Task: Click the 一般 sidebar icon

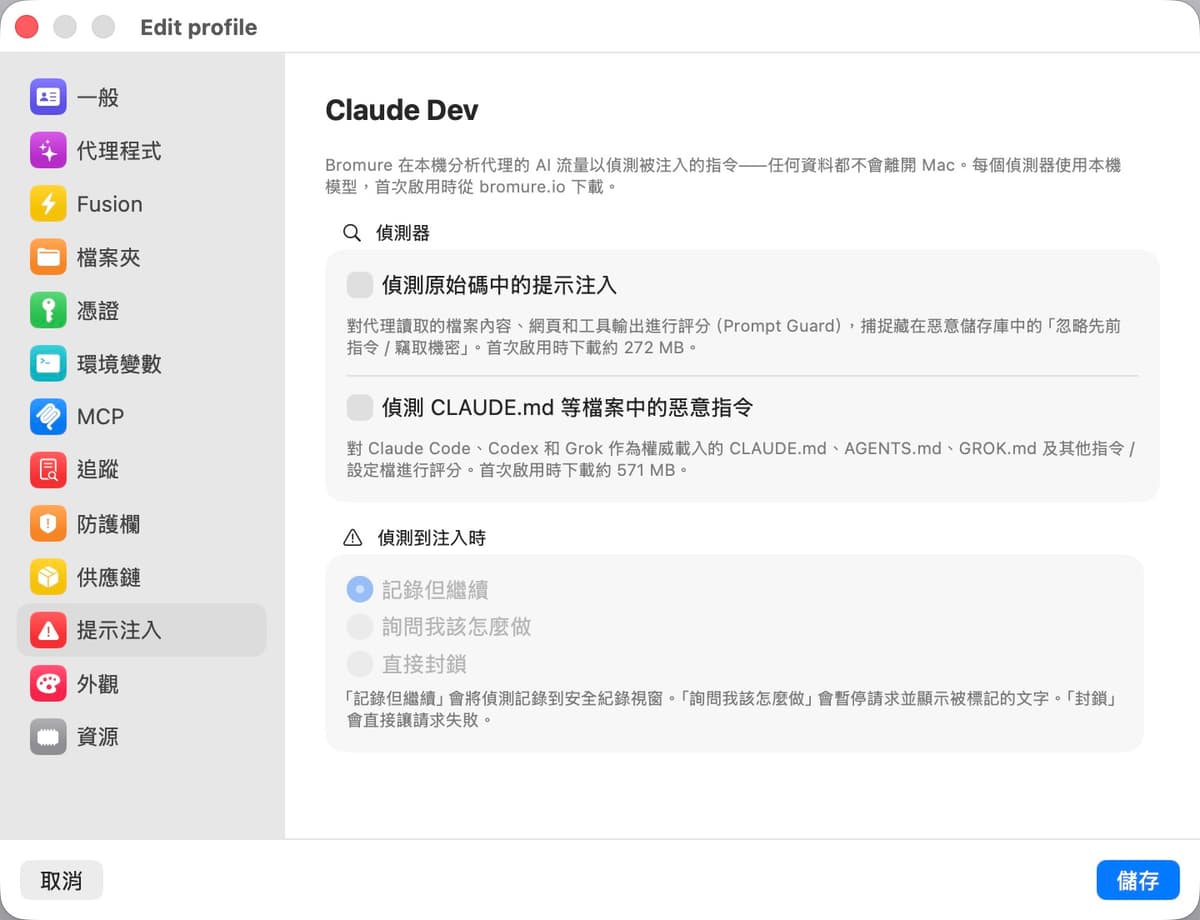Action: [48, 97]
